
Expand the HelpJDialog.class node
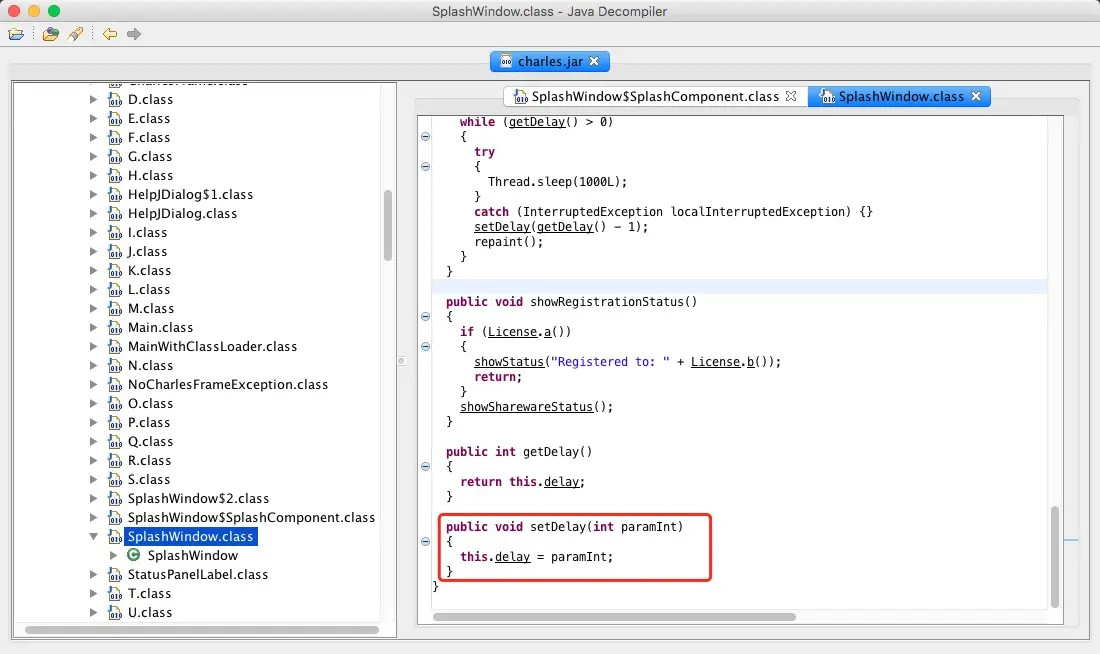point(93,213)
